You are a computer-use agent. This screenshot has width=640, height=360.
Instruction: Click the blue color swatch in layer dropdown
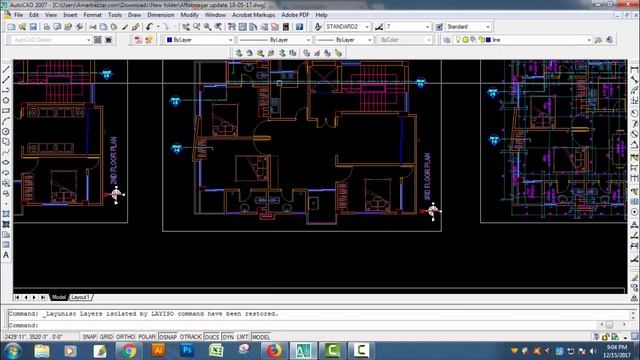[x=488, y=40]
